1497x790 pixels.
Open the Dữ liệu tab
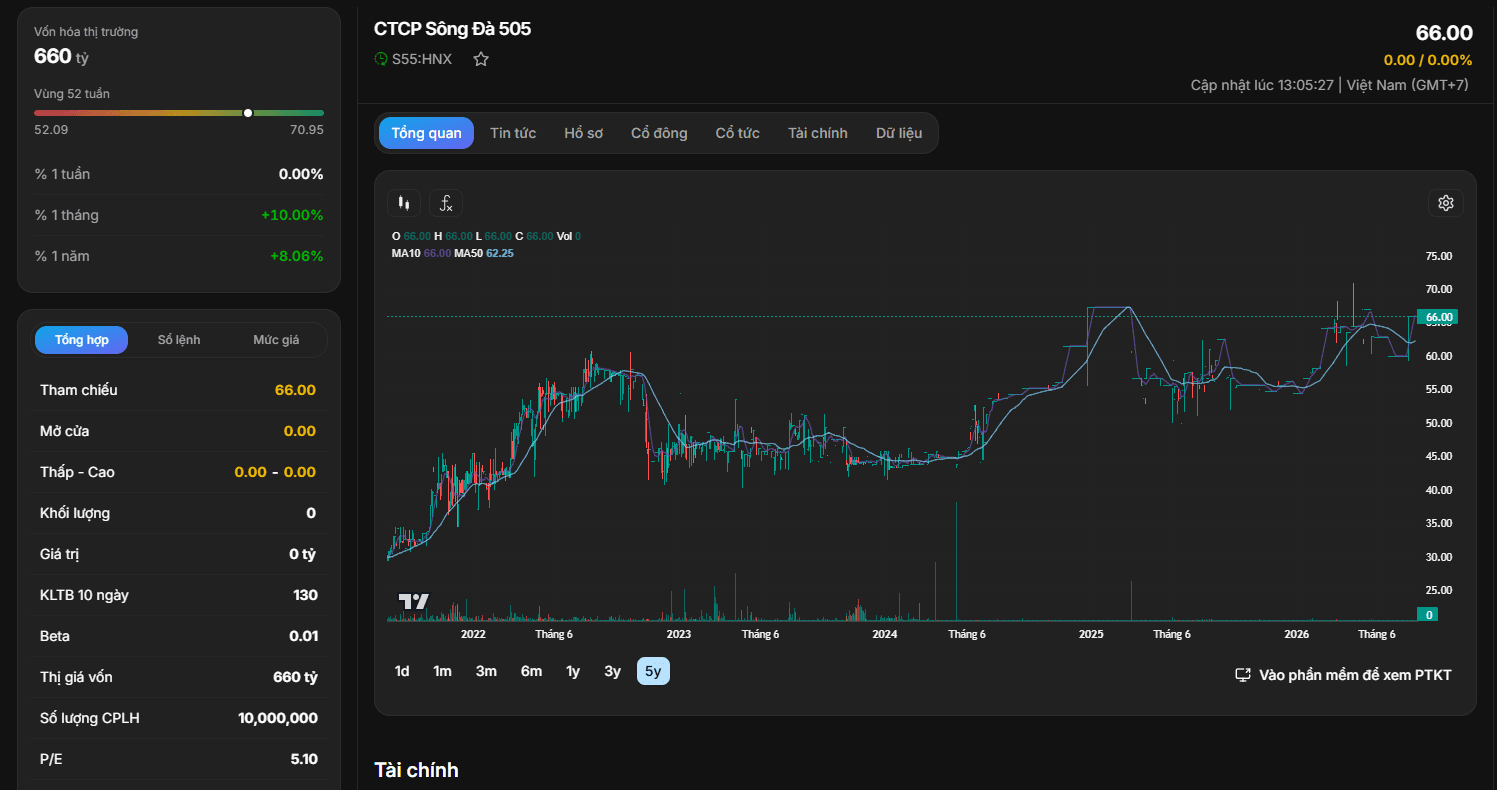(899, 133)
